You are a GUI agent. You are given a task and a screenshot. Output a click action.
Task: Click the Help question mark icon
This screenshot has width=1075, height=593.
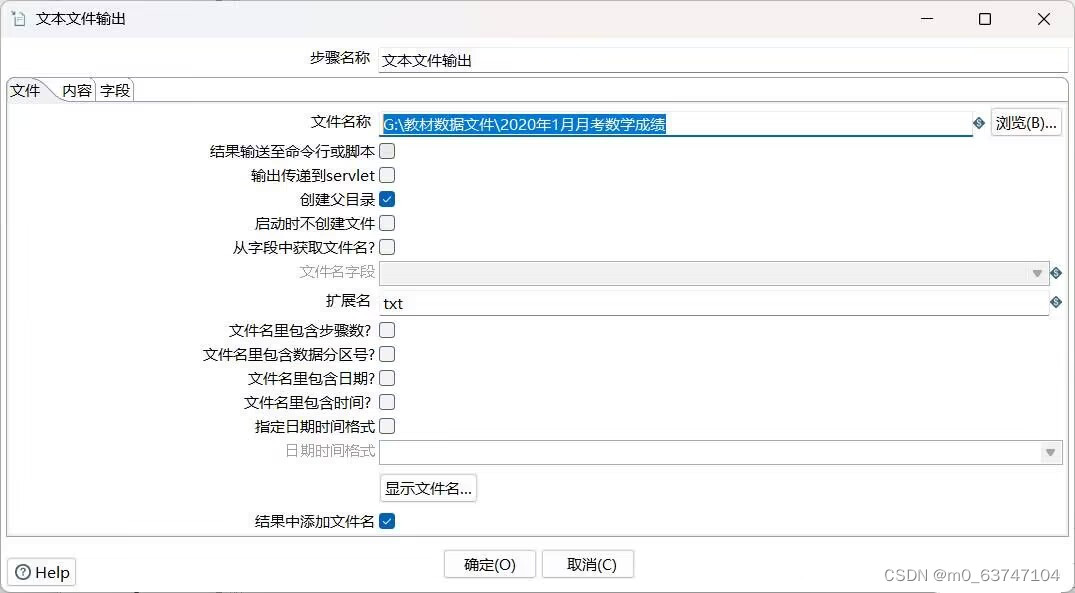coord(23,572)
